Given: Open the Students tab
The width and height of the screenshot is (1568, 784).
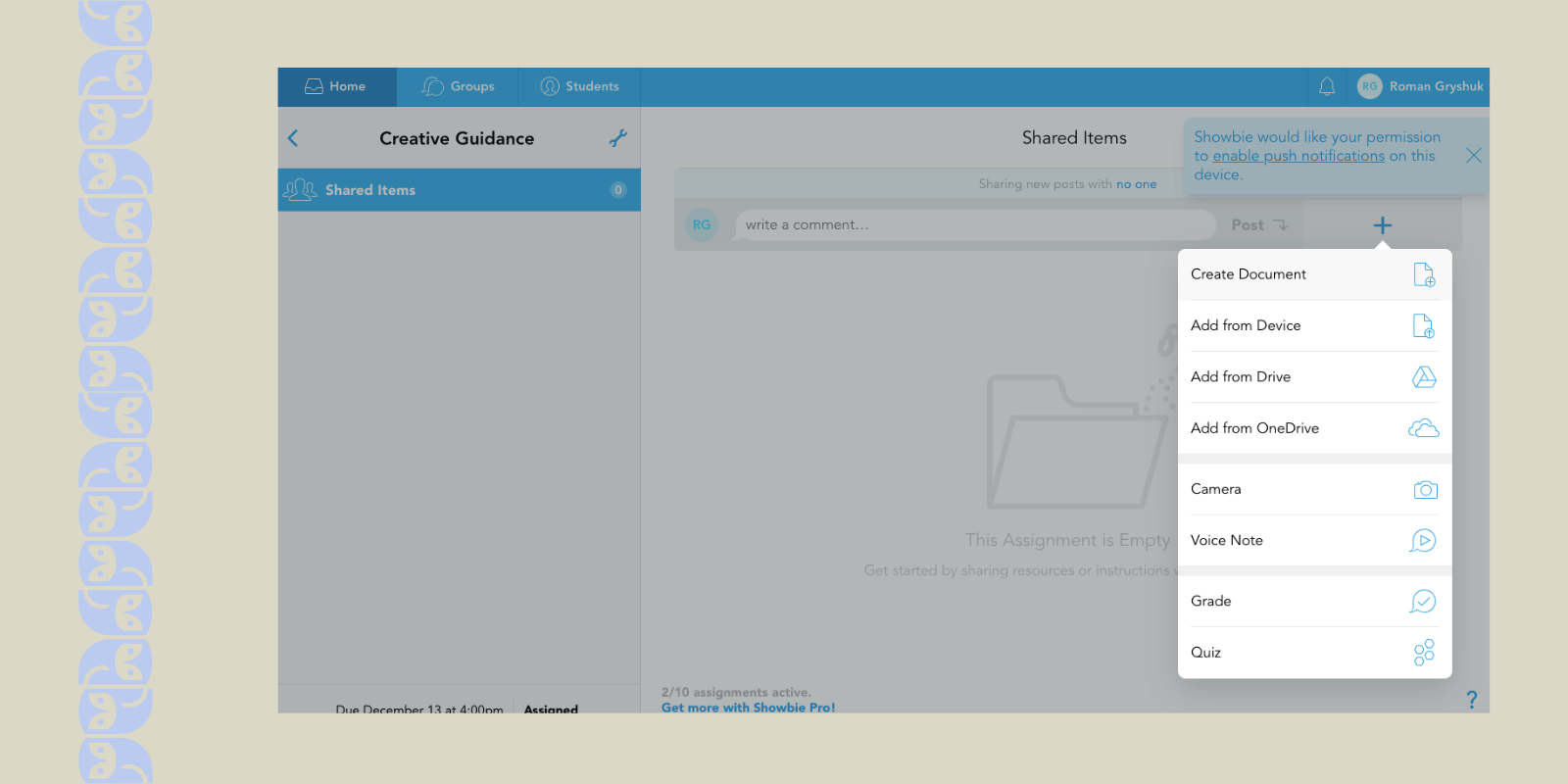Looking at the screenshot, I should [579, 86].
